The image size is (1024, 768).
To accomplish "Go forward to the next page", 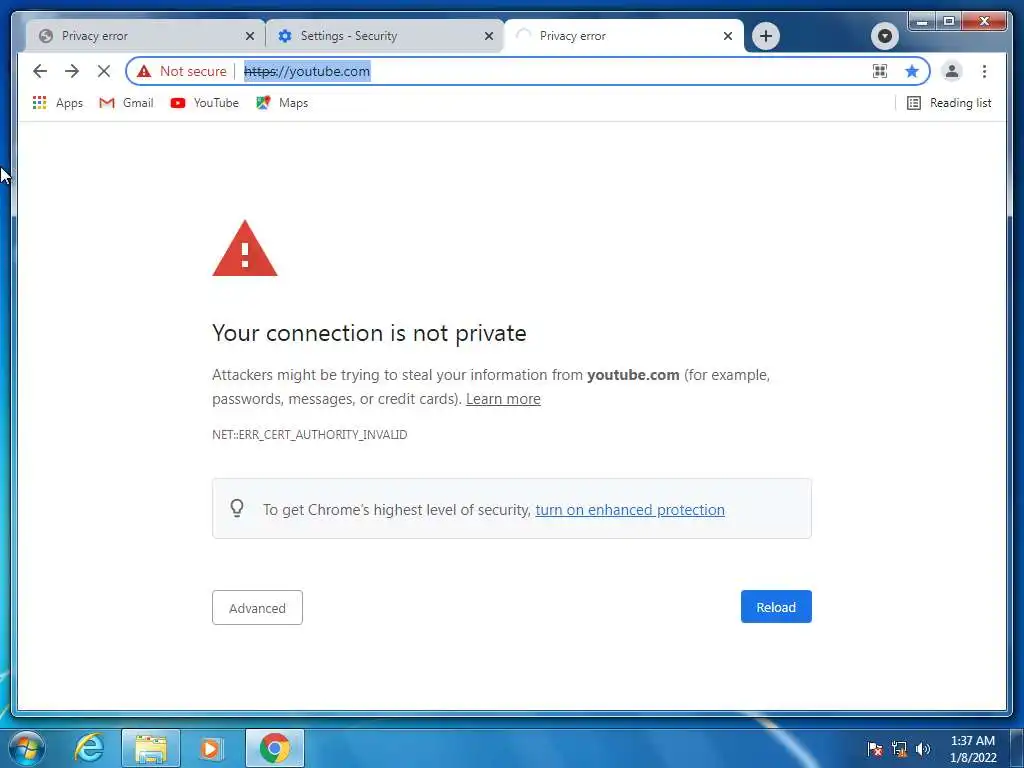I will pos(72,71).
